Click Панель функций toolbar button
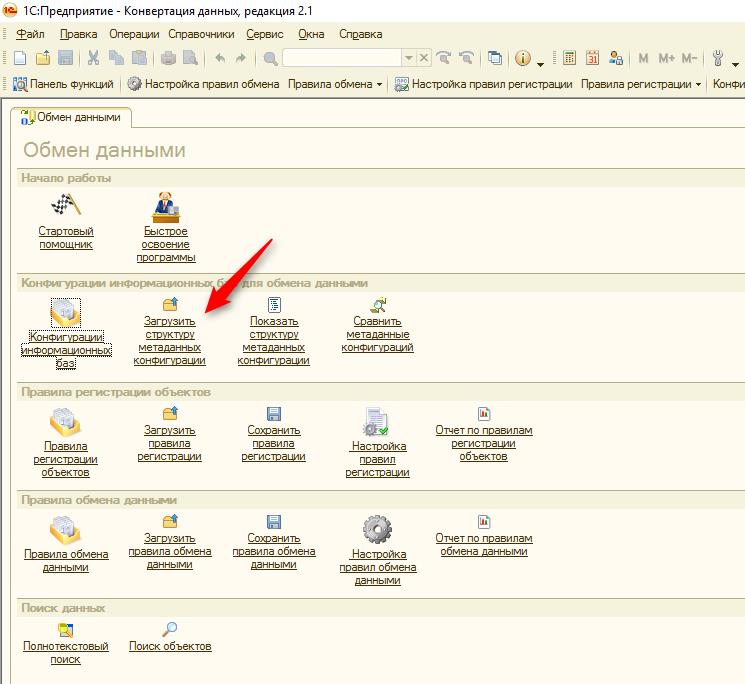Viewport: 745px width, 684px height. [64, 84]
